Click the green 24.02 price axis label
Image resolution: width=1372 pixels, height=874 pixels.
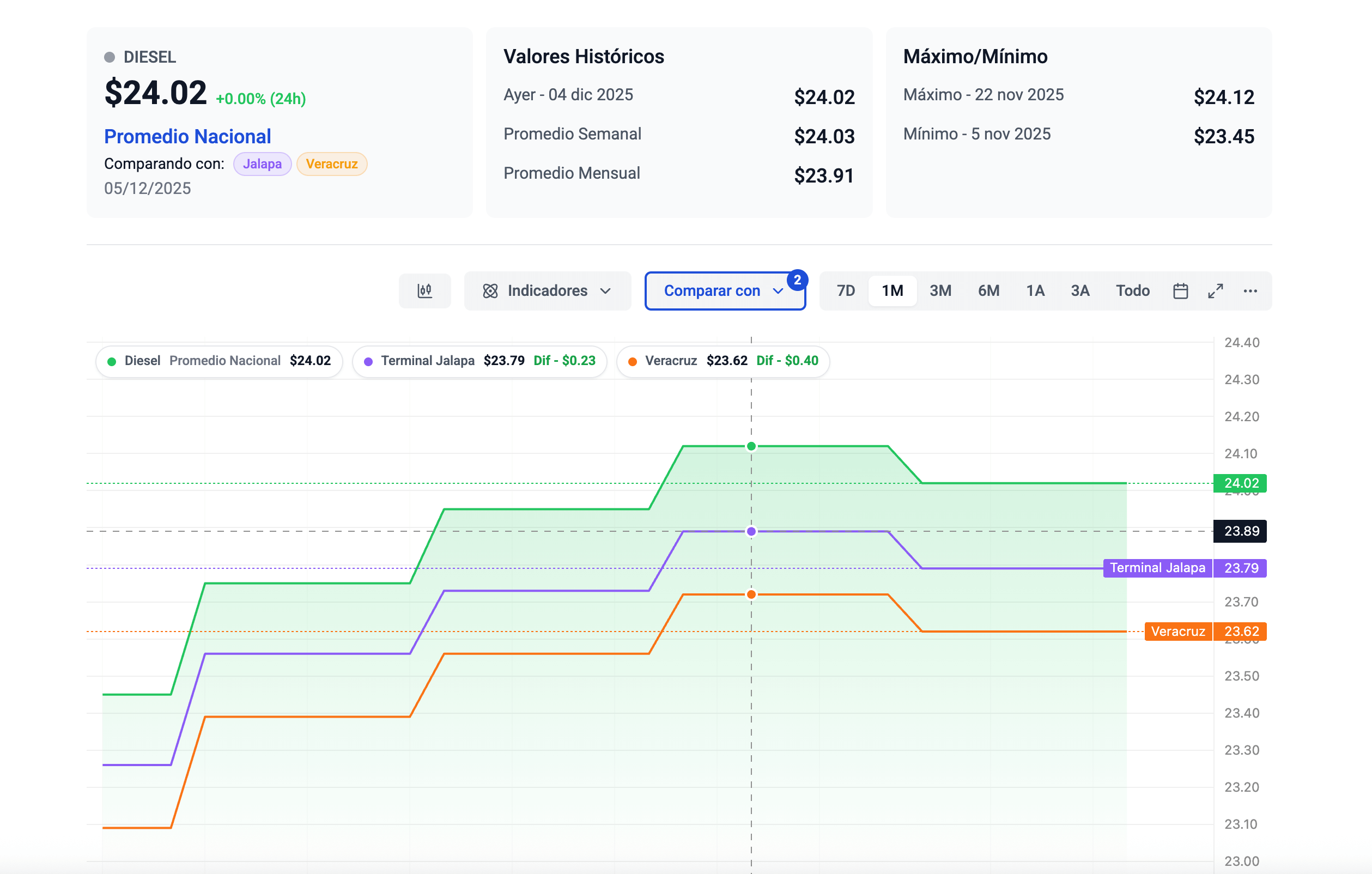tap(1240, 483)
